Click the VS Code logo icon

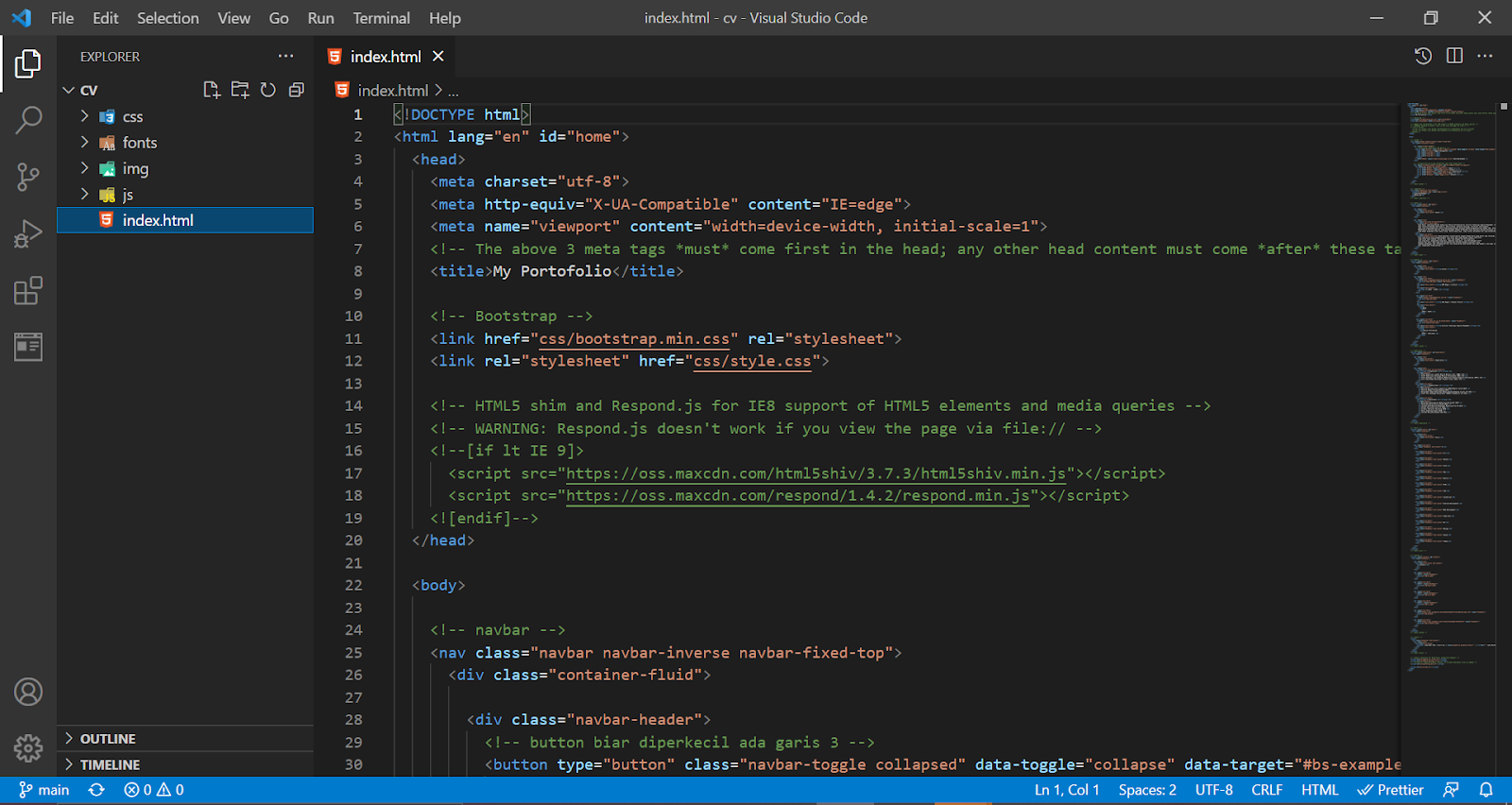(22, 18)
